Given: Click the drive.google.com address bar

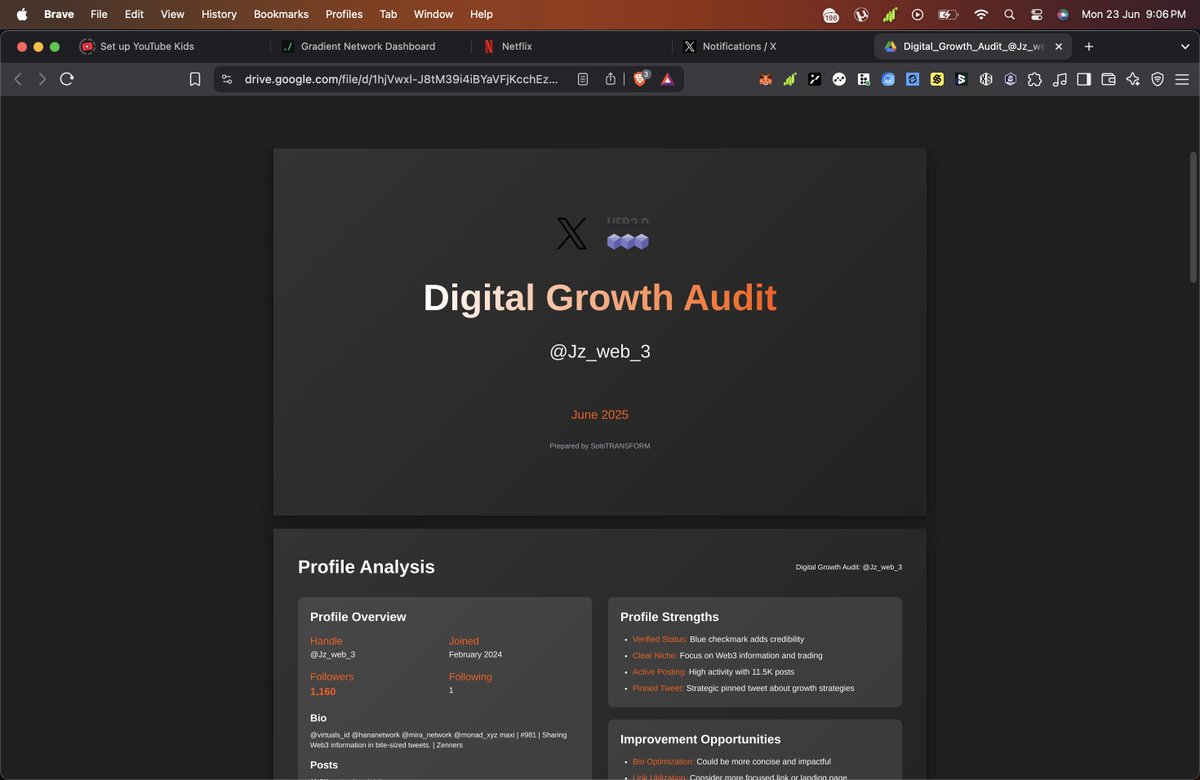Looking at the screenshot, I should 401,79.
